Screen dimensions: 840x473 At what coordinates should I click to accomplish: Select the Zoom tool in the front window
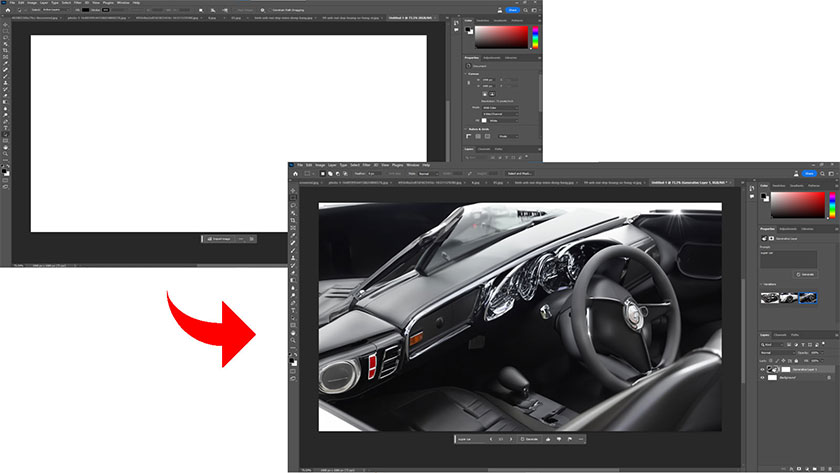tap(293, 341)
